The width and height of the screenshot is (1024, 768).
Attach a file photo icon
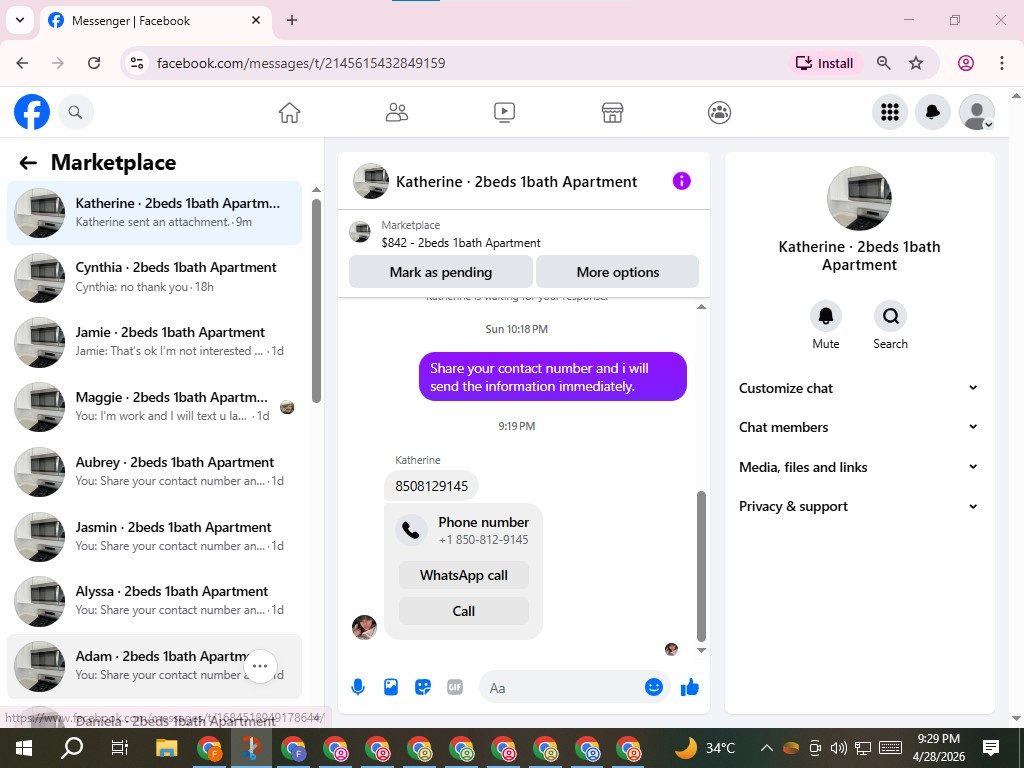click(391, 687)
